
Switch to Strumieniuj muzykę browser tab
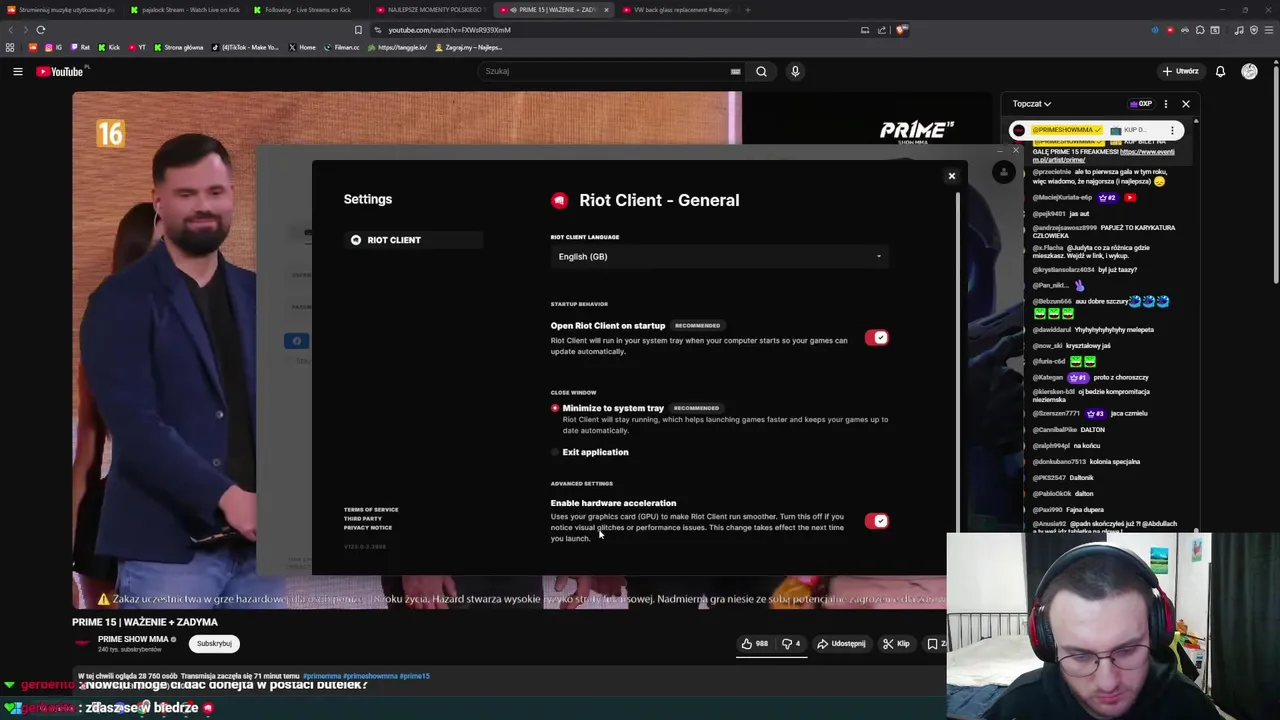click(61, 10)
